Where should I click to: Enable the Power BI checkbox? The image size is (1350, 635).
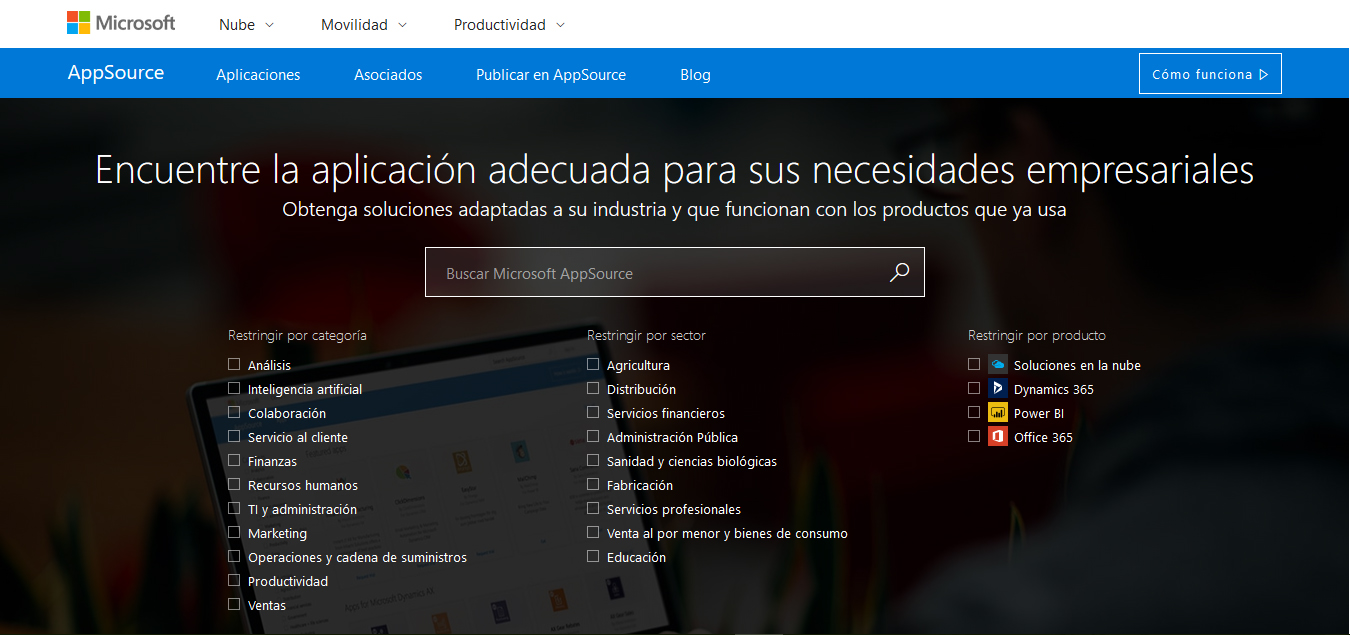pyautogui.click(x=974, y=412)
